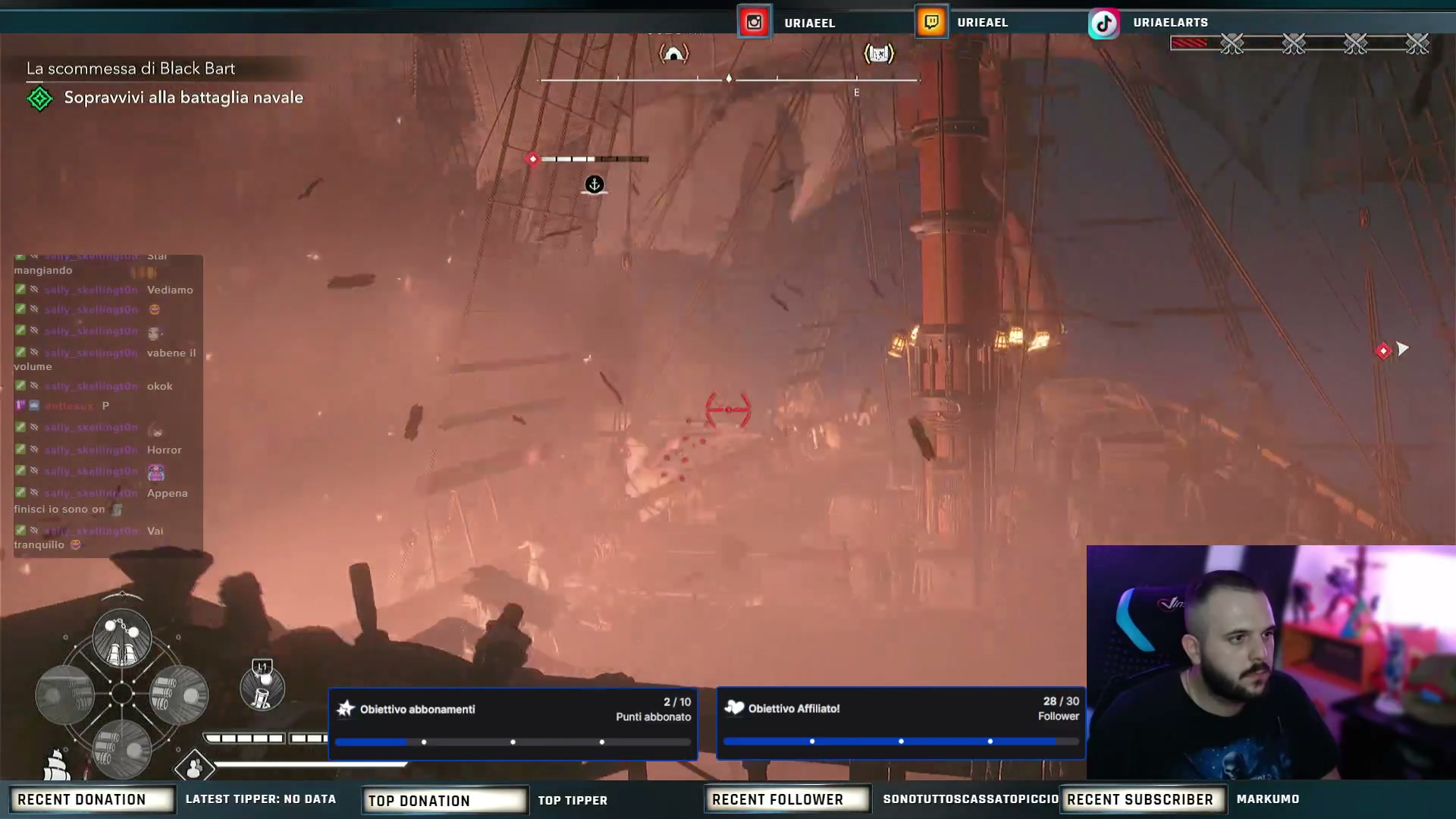Click the 'Appena finisci io sono on' message

pos(101,501)
